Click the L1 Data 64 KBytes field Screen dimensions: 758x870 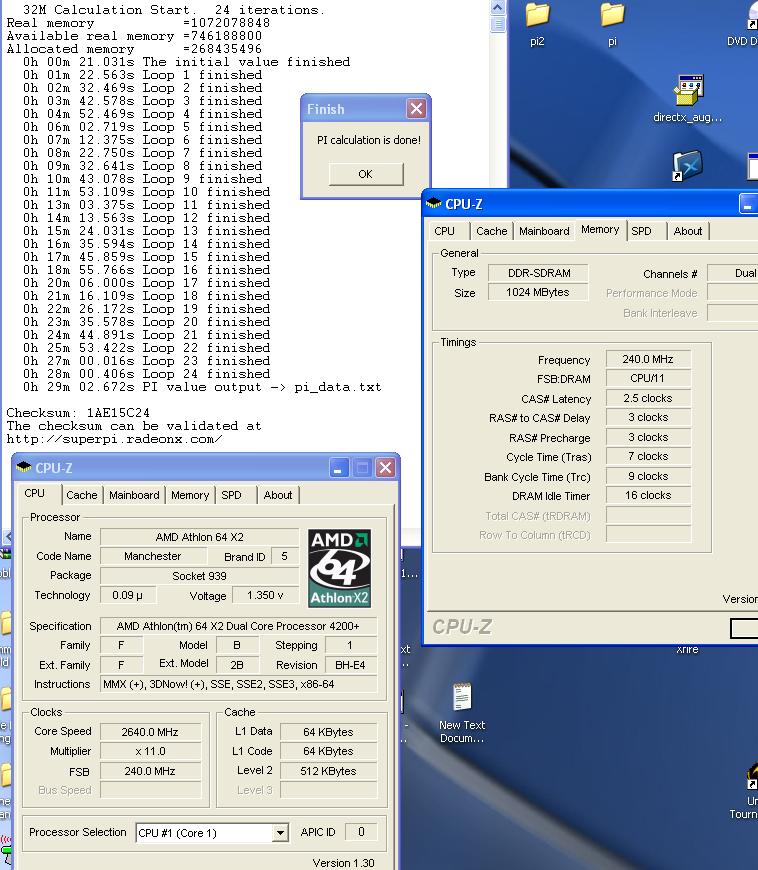tap(328, 732)
